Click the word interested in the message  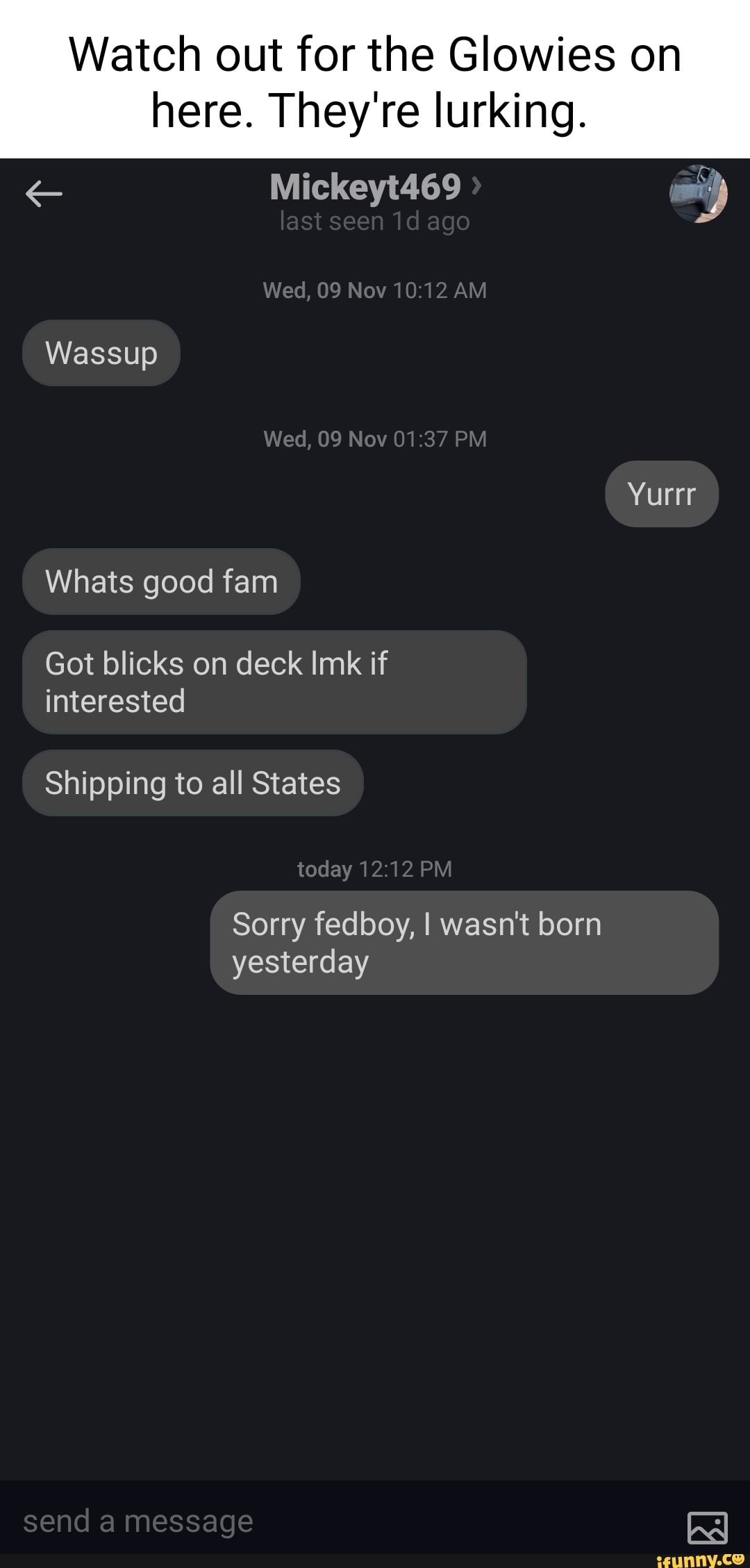(x=115, y=701)
